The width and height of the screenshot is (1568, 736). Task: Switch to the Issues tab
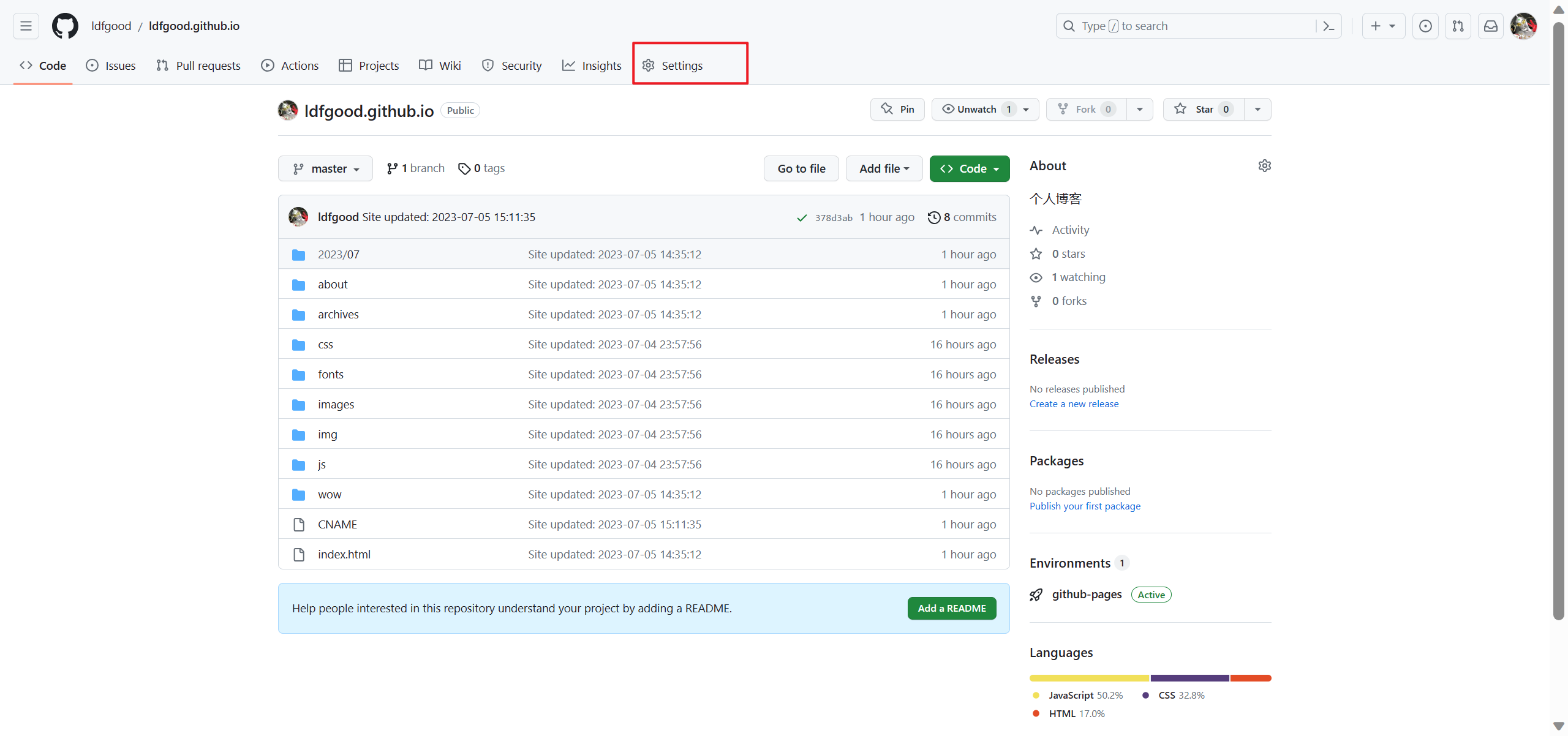point(111,66)
